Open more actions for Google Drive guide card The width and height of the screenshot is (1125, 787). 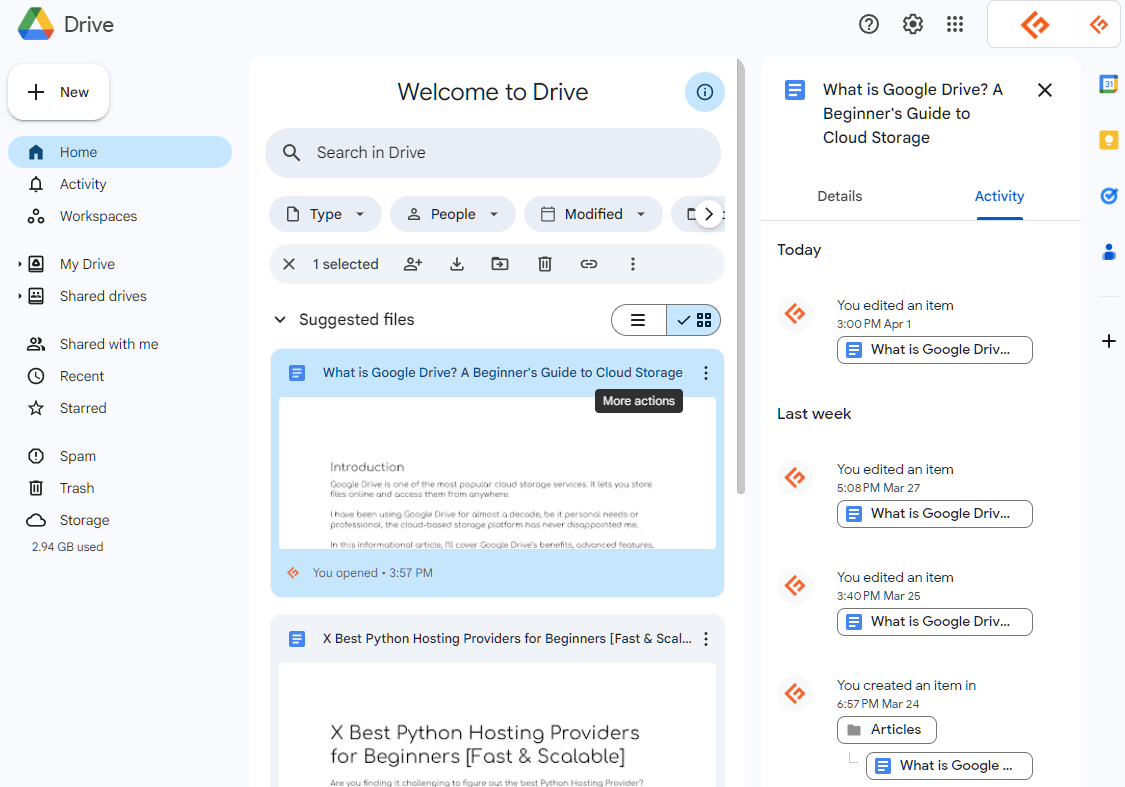(x=706, y=373)
